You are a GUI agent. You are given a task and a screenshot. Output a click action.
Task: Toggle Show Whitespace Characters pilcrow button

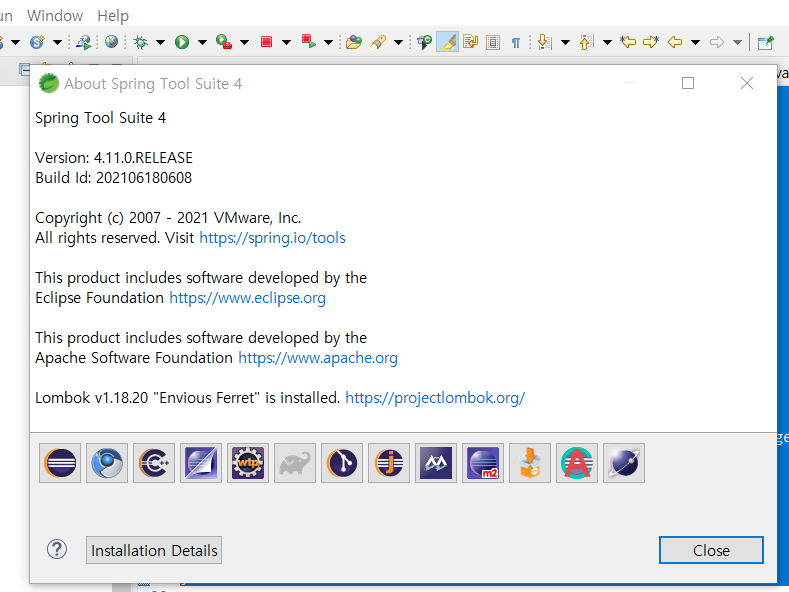[516, 42]
